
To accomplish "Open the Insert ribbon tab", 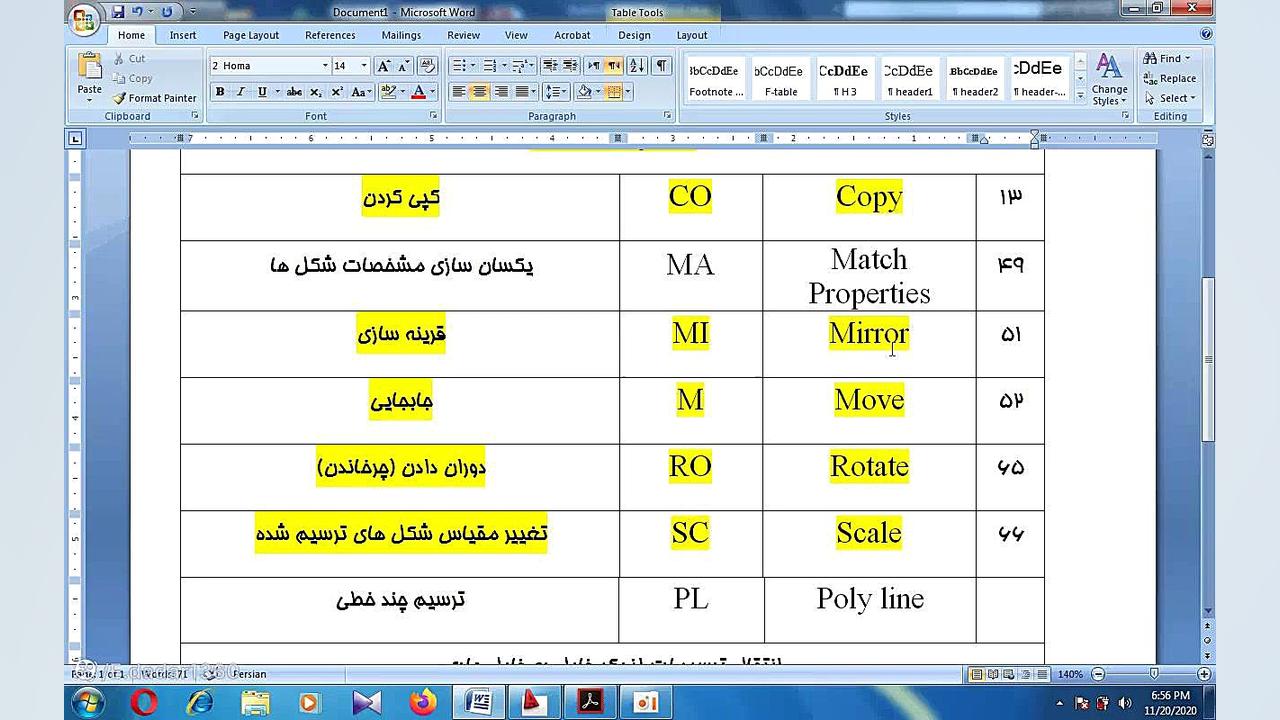I will pyautogui.click(x=183, y=35).
